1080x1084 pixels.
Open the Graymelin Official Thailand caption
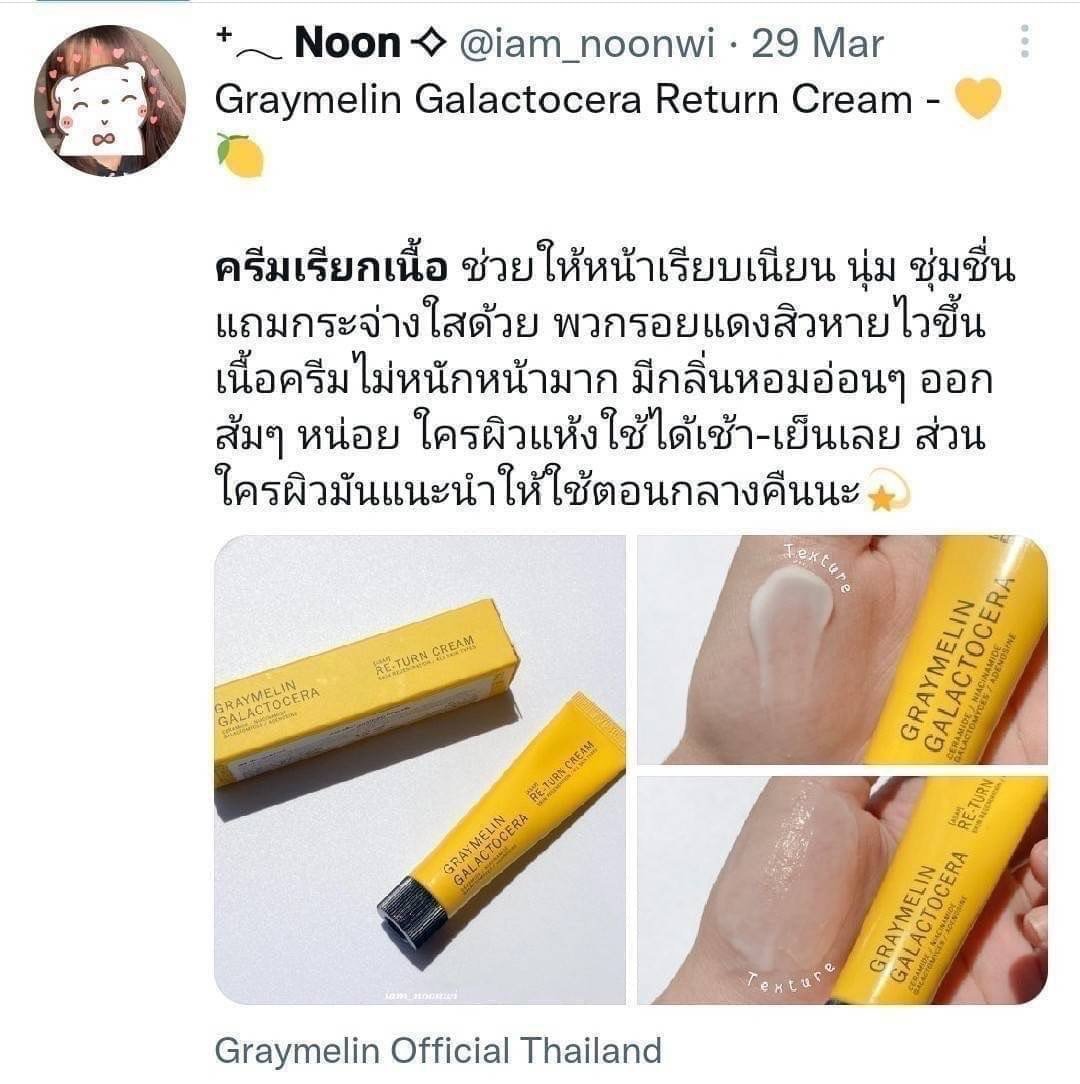click(x=438, y=1050)
